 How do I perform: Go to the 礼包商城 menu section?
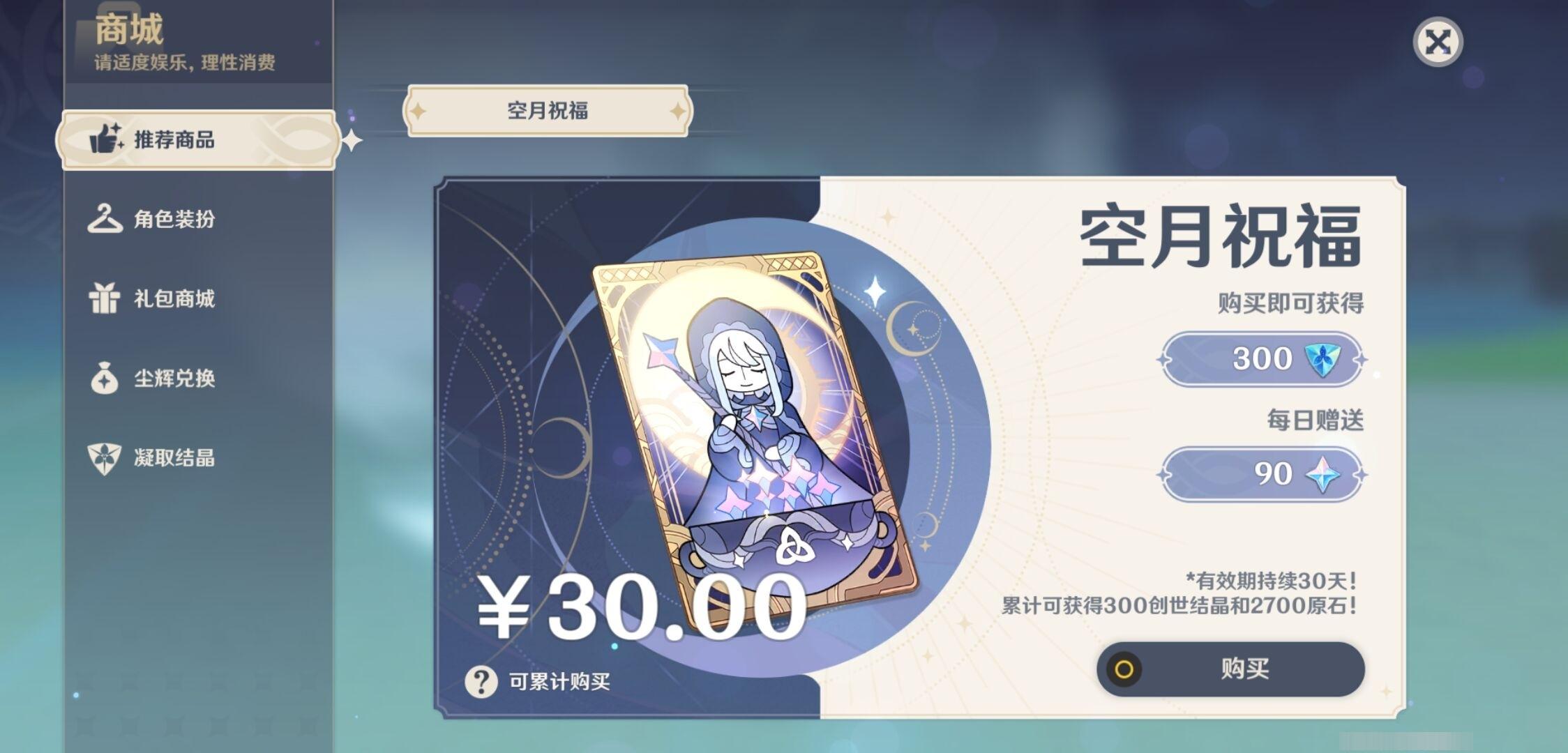tap(199, 298)
